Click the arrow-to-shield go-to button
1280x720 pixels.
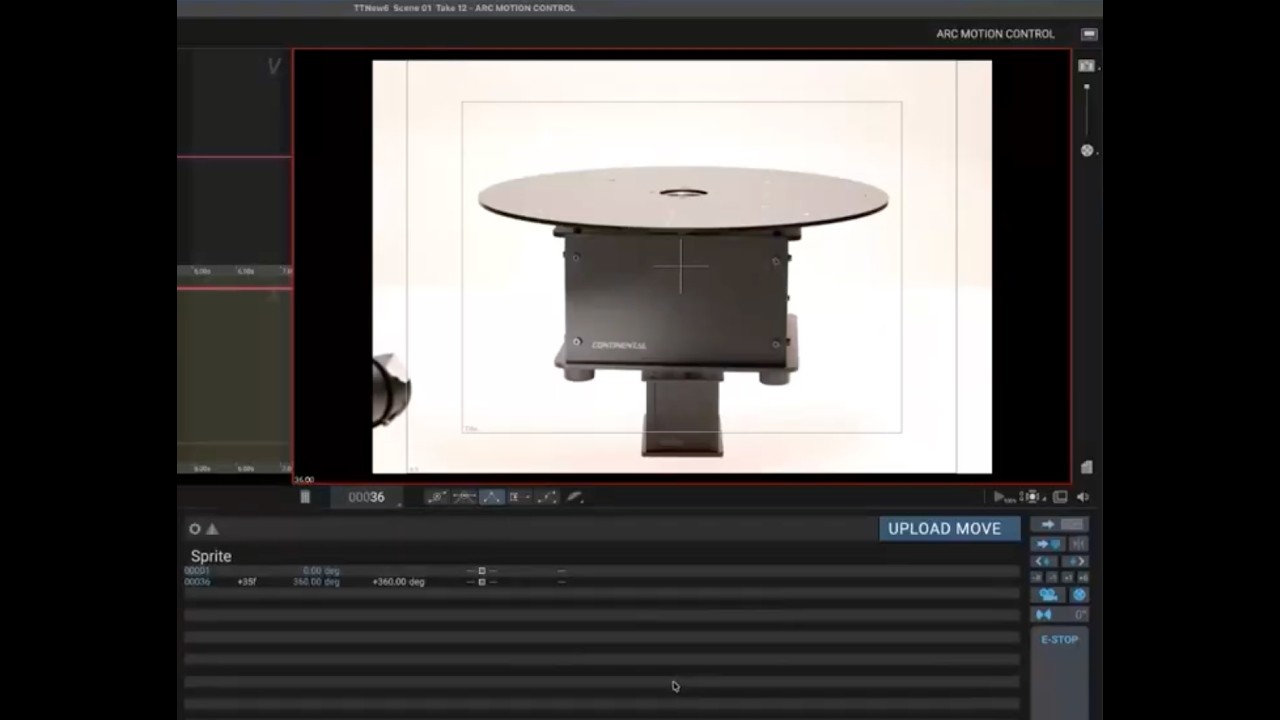pos(1048,544)
